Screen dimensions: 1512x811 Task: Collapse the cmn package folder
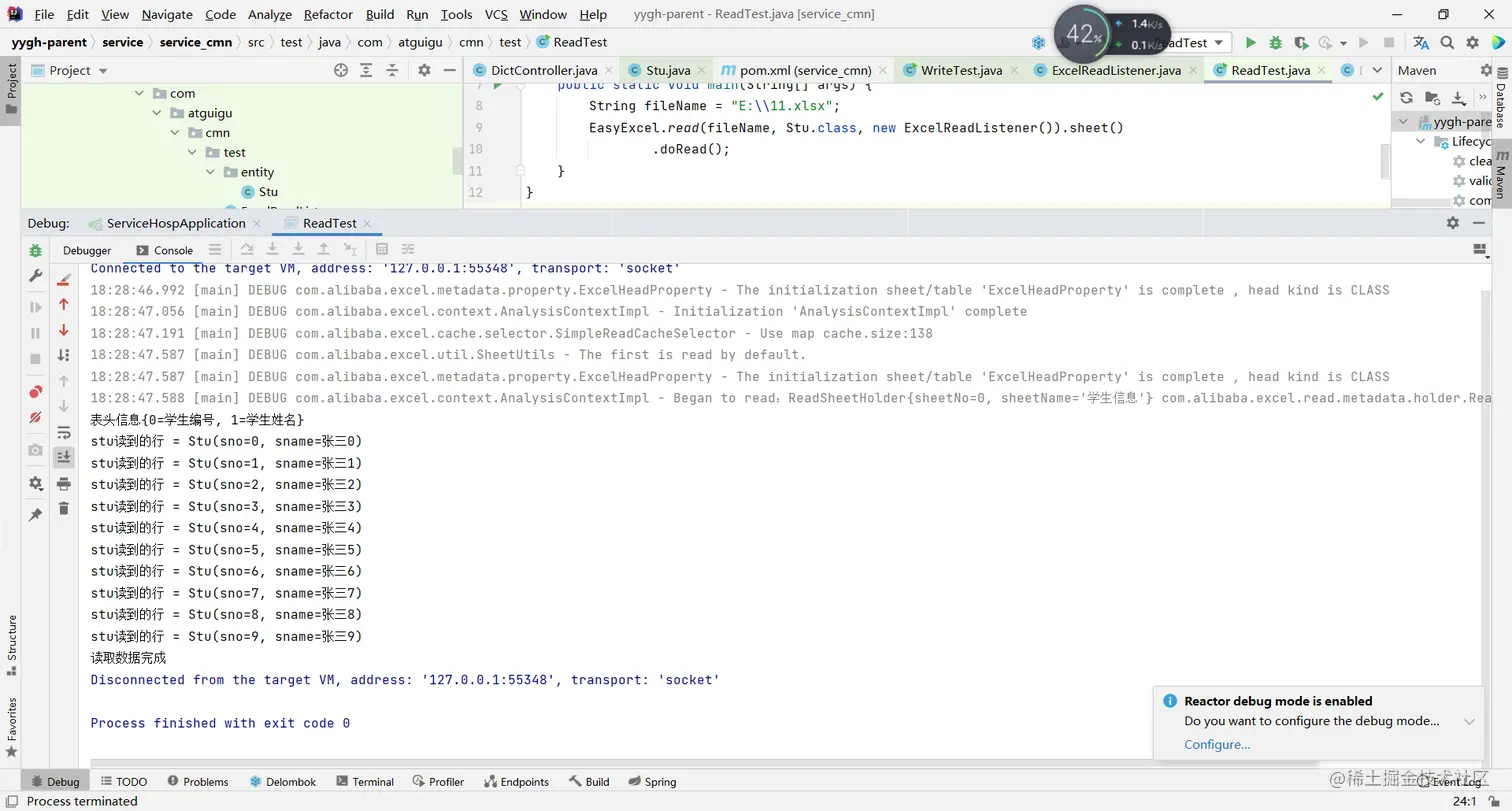tap(175, 133)
